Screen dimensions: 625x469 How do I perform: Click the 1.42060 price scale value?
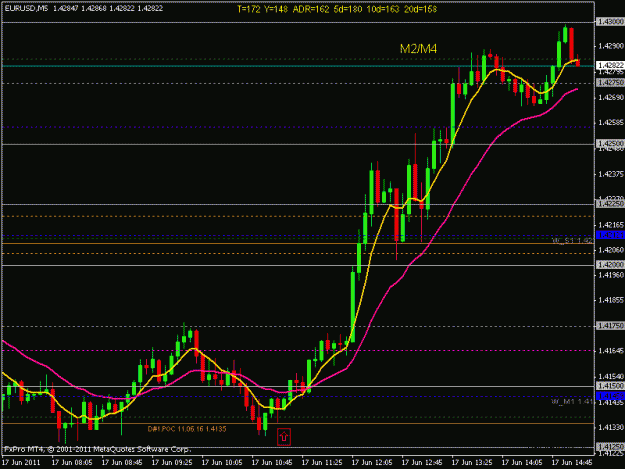[610, 250]
